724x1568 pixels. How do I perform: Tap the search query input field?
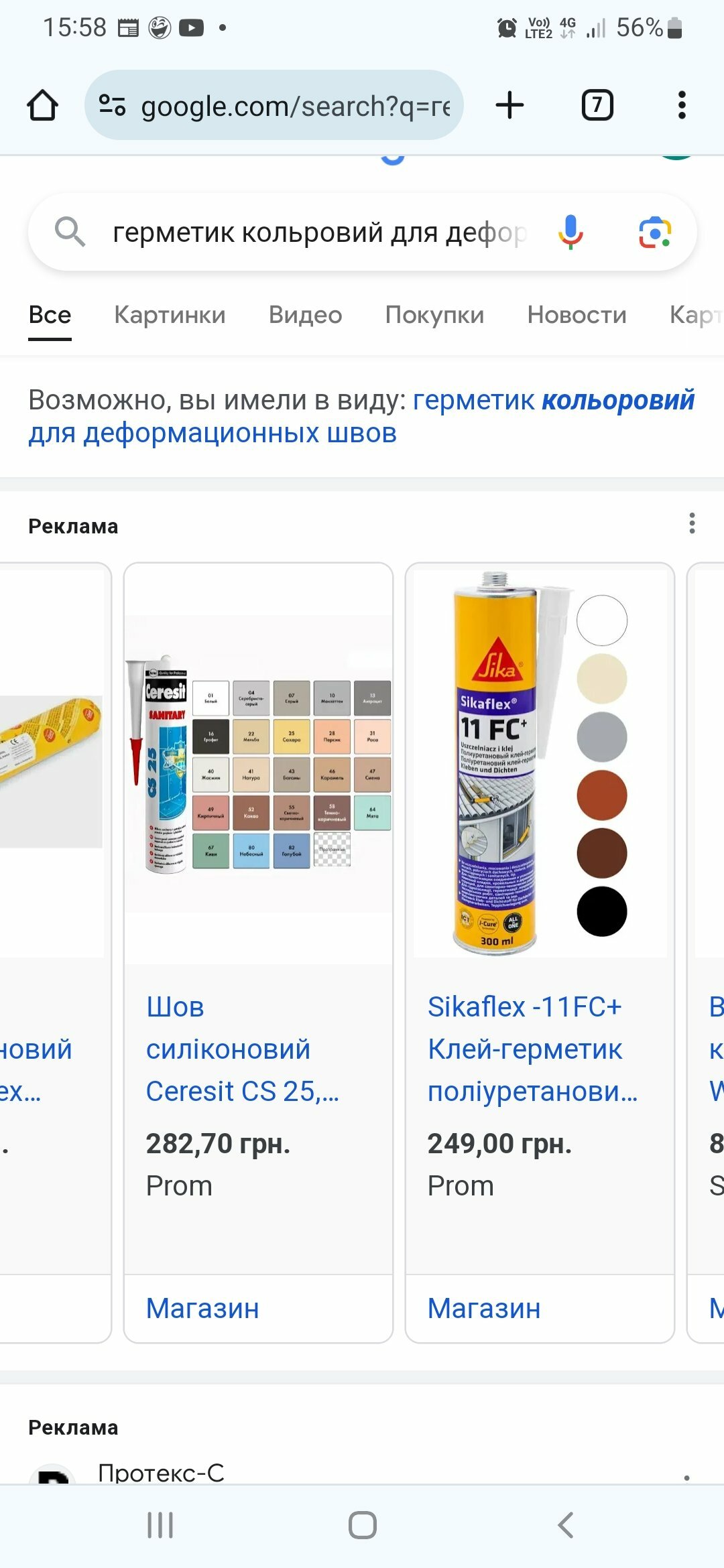[x=320, y=233]
